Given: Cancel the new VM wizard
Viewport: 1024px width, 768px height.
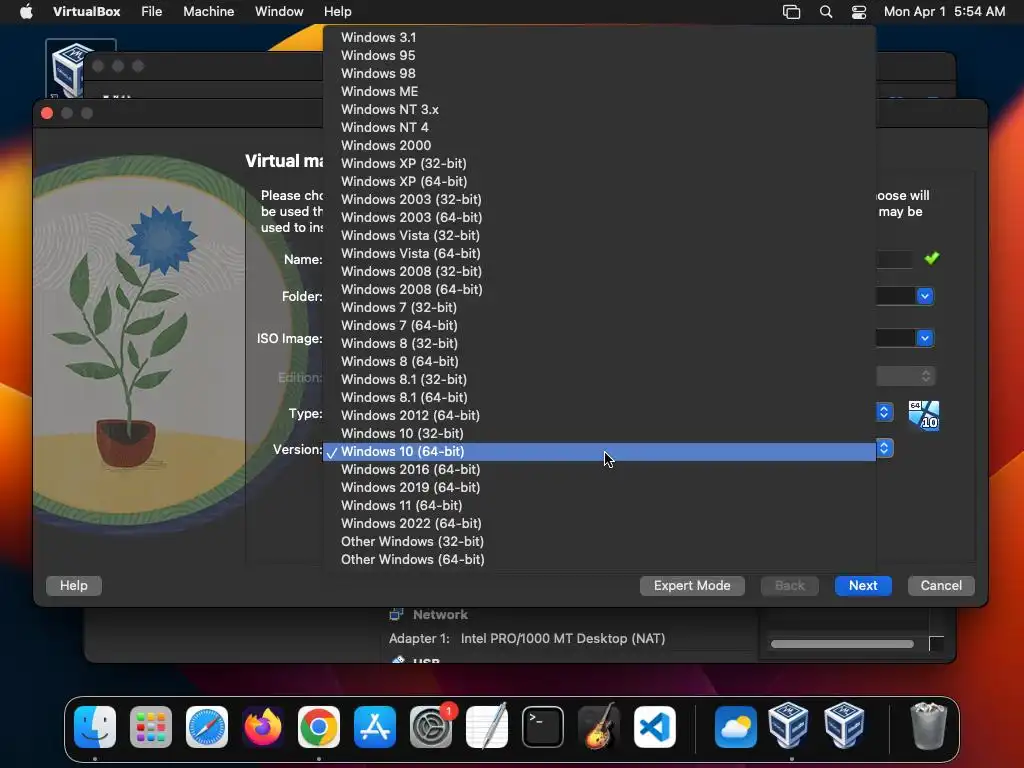Looking at the screenshot, I should click(941, 586).
